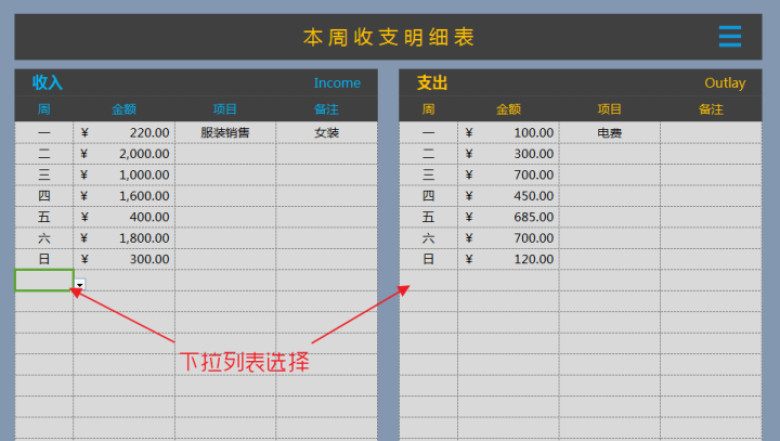Click the 本周收支明细表 title

tap(389, 37)
